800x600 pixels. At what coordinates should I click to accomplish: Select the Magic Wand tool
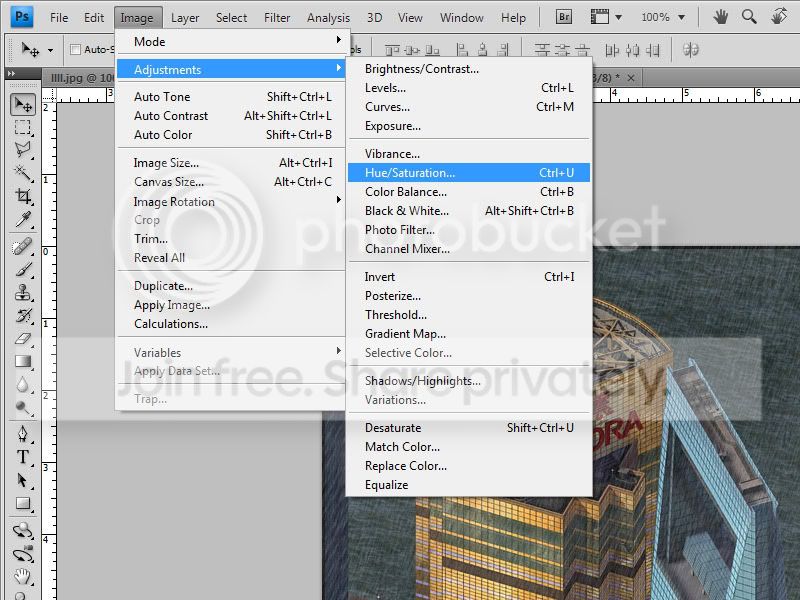tap(23, 172)
